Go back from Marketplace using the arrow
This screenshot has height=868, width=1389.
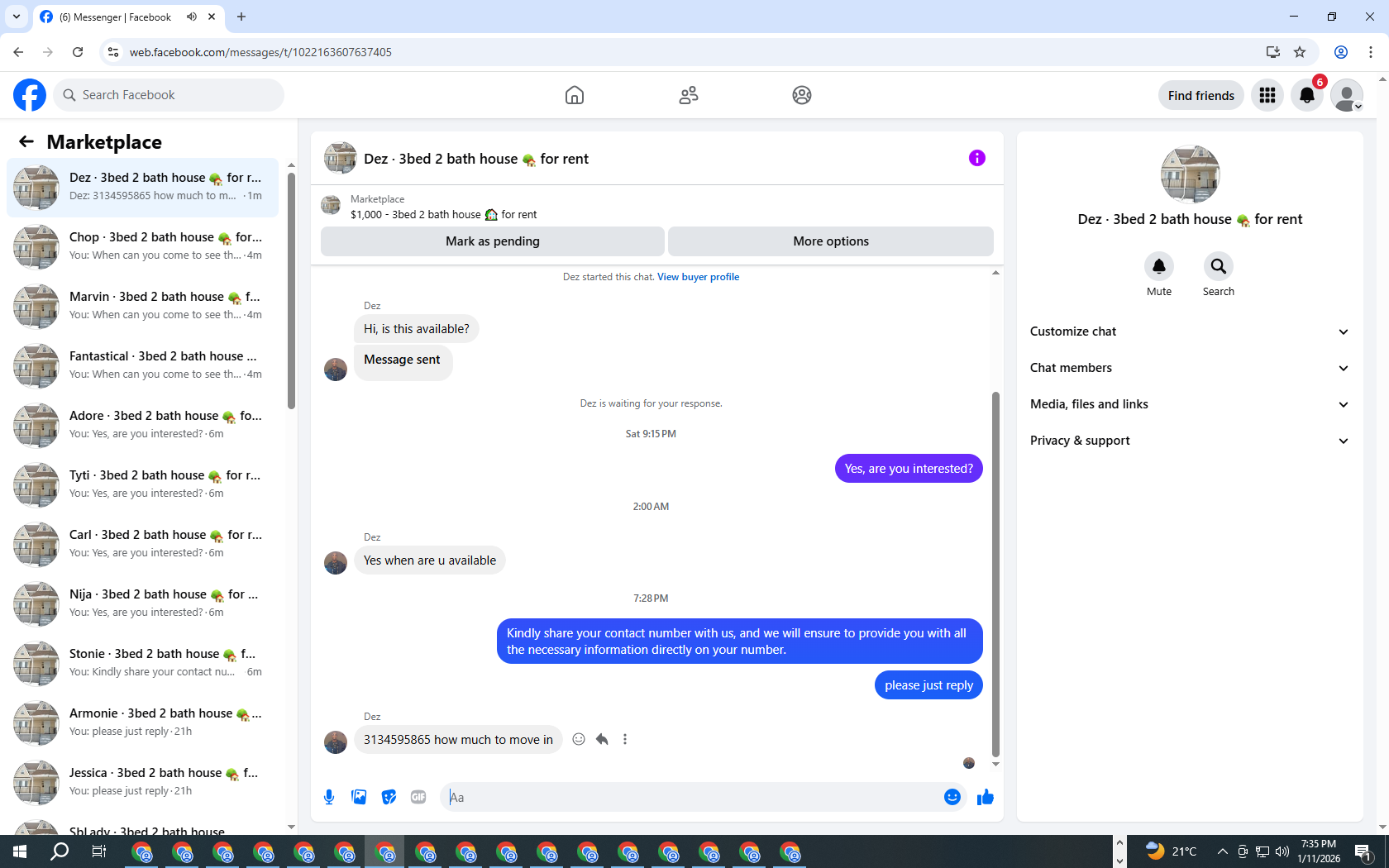[x=26, y=141]
